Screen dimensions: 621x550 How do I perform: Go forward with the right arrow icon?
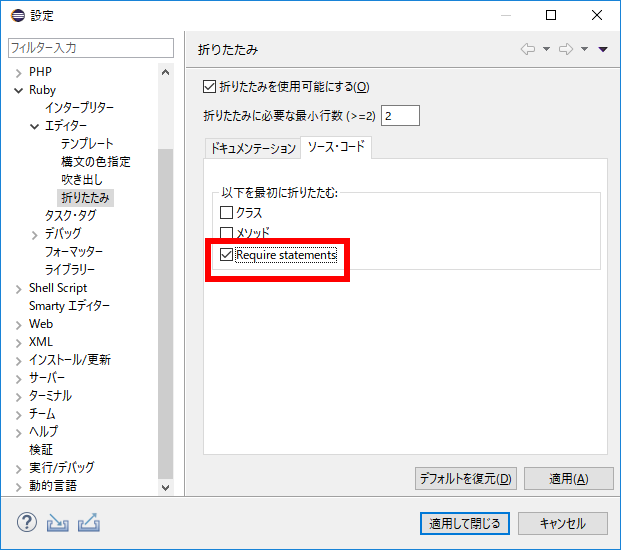tap(566, 49)
